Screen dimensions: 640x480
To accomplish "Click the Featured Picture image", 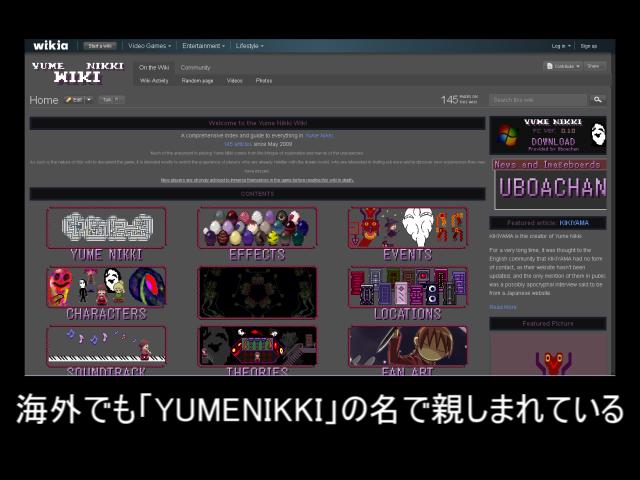I will pos(548,354).
